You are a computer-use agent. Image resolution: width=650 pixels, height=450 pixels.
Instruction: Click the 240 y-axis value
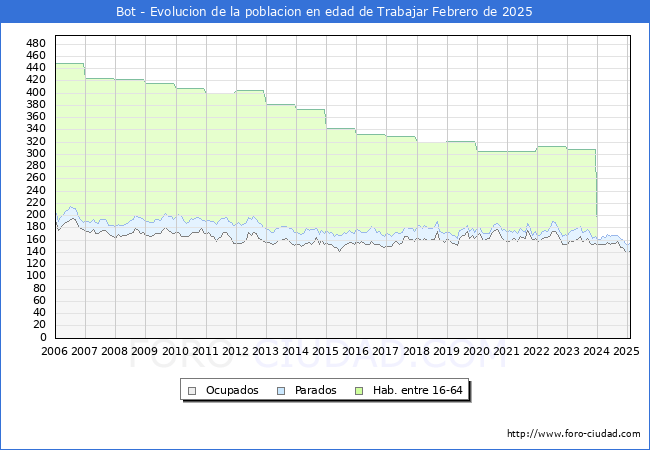[36, 190]
